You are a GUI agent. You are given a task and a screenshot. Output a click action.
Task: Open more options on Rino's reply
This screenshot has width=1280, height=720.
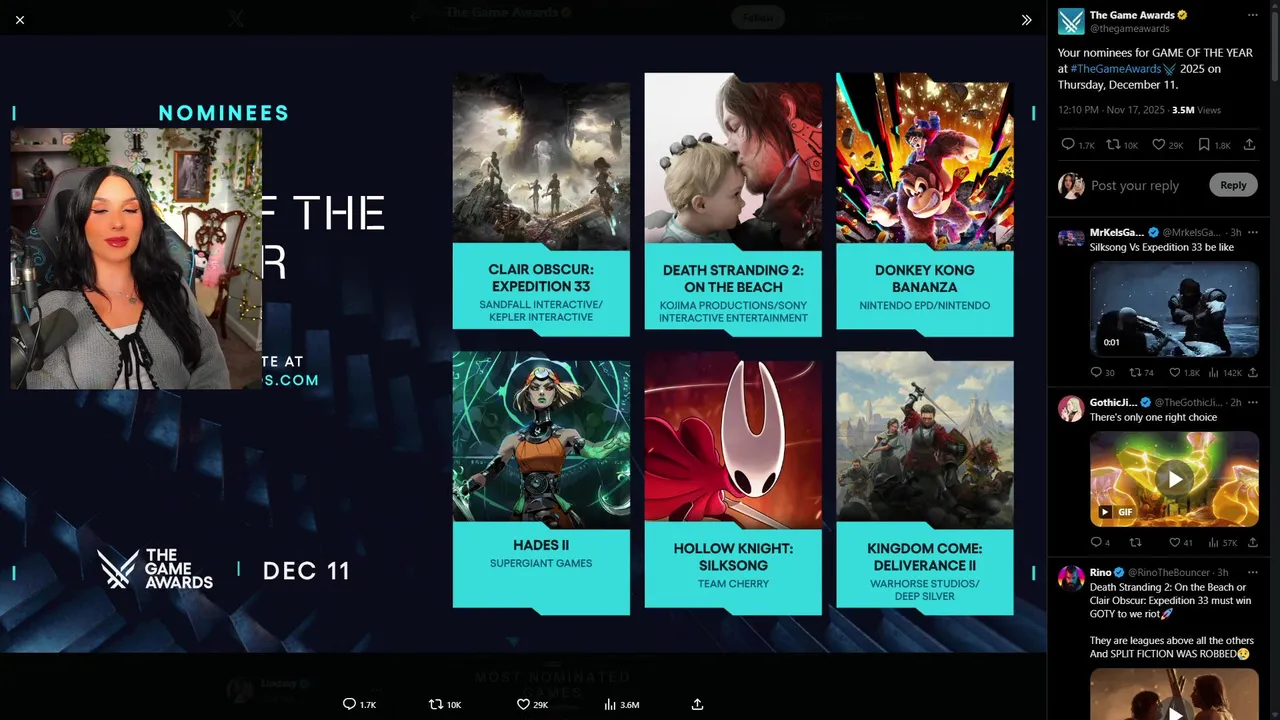1252,573
